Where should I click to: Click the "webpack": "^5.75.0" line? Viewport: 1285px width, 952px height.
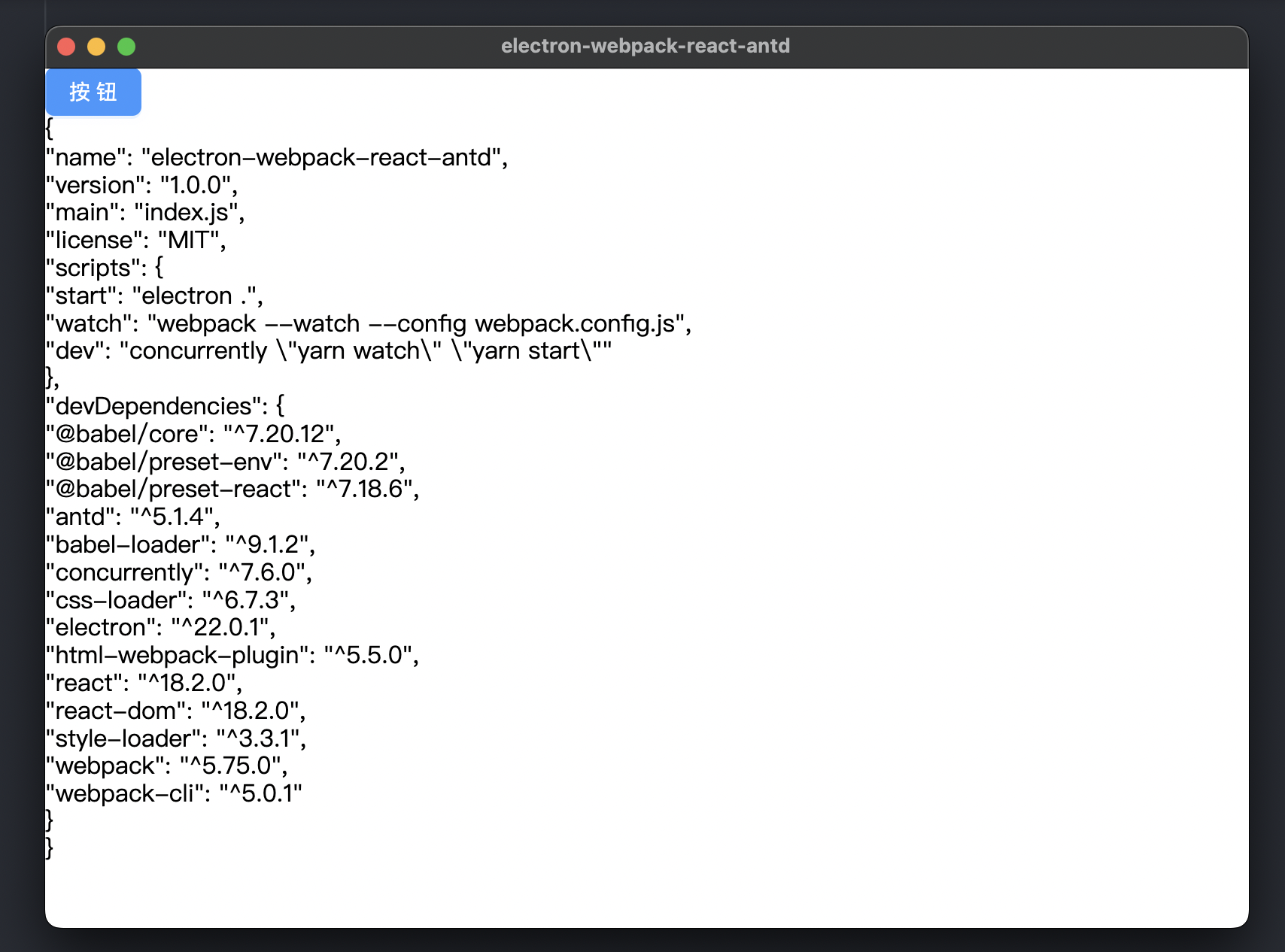click(166, 766)
